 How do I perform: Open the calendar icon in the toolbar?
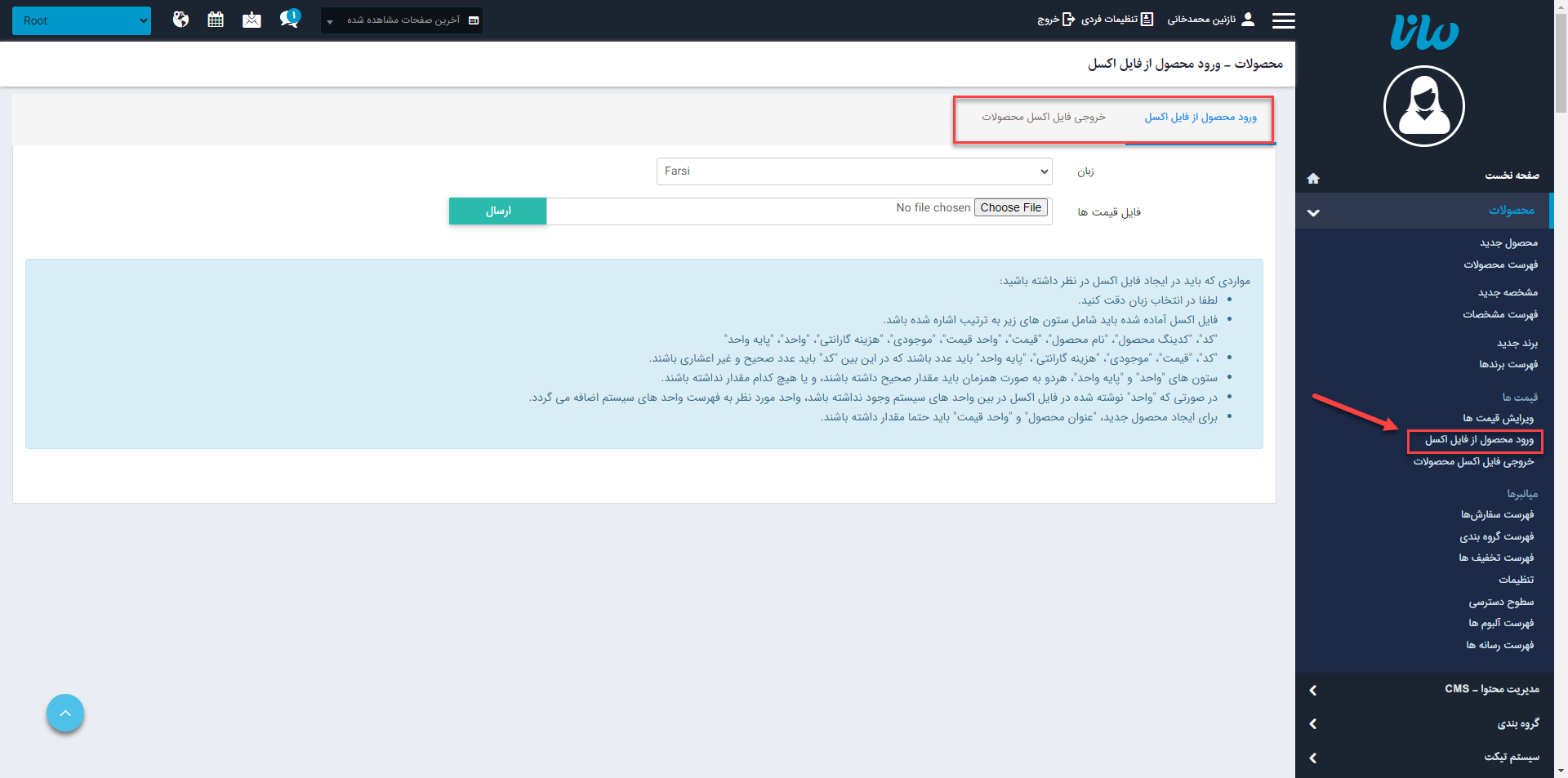tap(216, 19)
